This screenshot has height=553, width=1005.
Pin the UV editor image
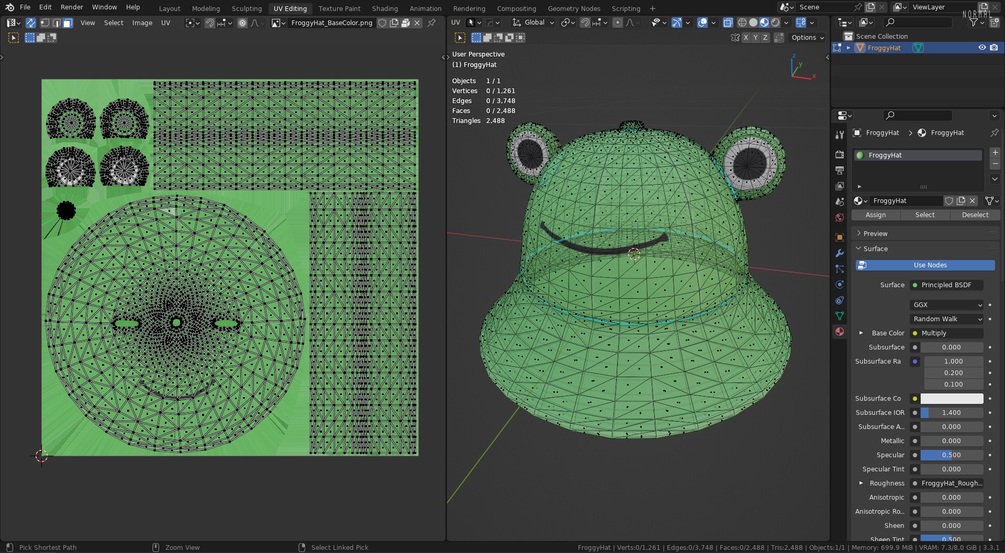point(431,22)
